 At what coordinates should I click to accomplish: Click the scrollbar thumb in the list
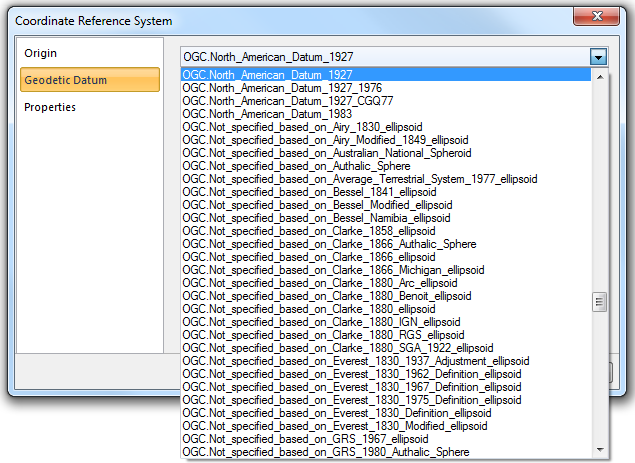pyautogui.click(x=600, y=302)
